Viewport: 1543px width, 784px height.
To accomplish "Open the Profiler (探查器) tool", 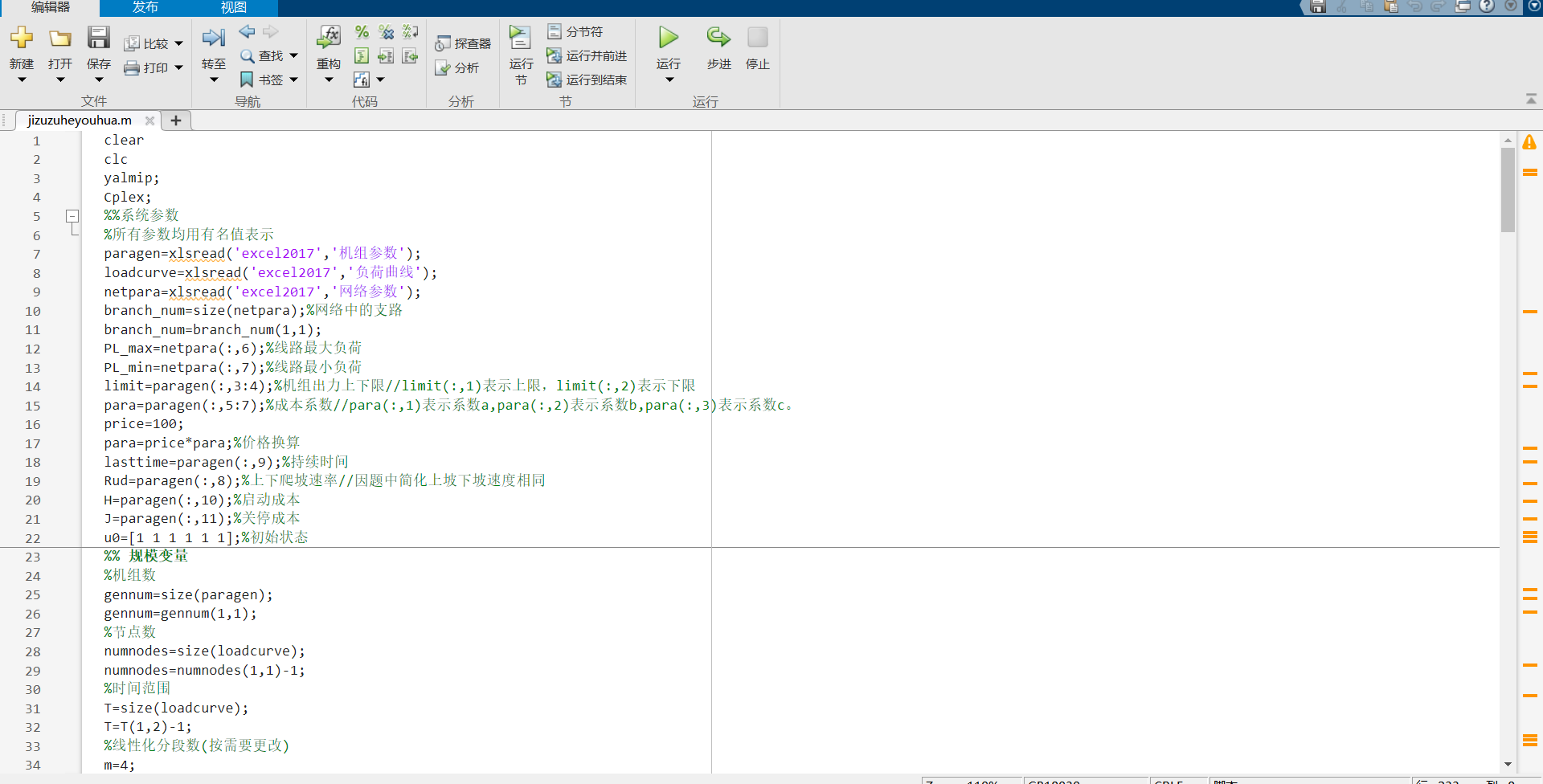I will point(463,43).
